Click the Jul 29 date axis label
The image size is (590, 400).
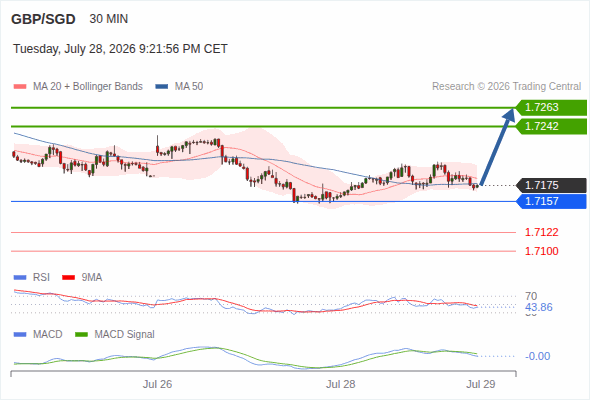(x=481, y=384)
